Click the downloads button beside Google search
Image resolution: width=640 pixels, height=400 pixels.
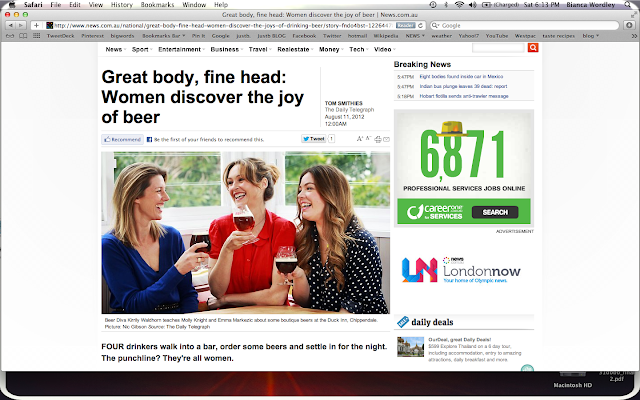tap(629, 25)
